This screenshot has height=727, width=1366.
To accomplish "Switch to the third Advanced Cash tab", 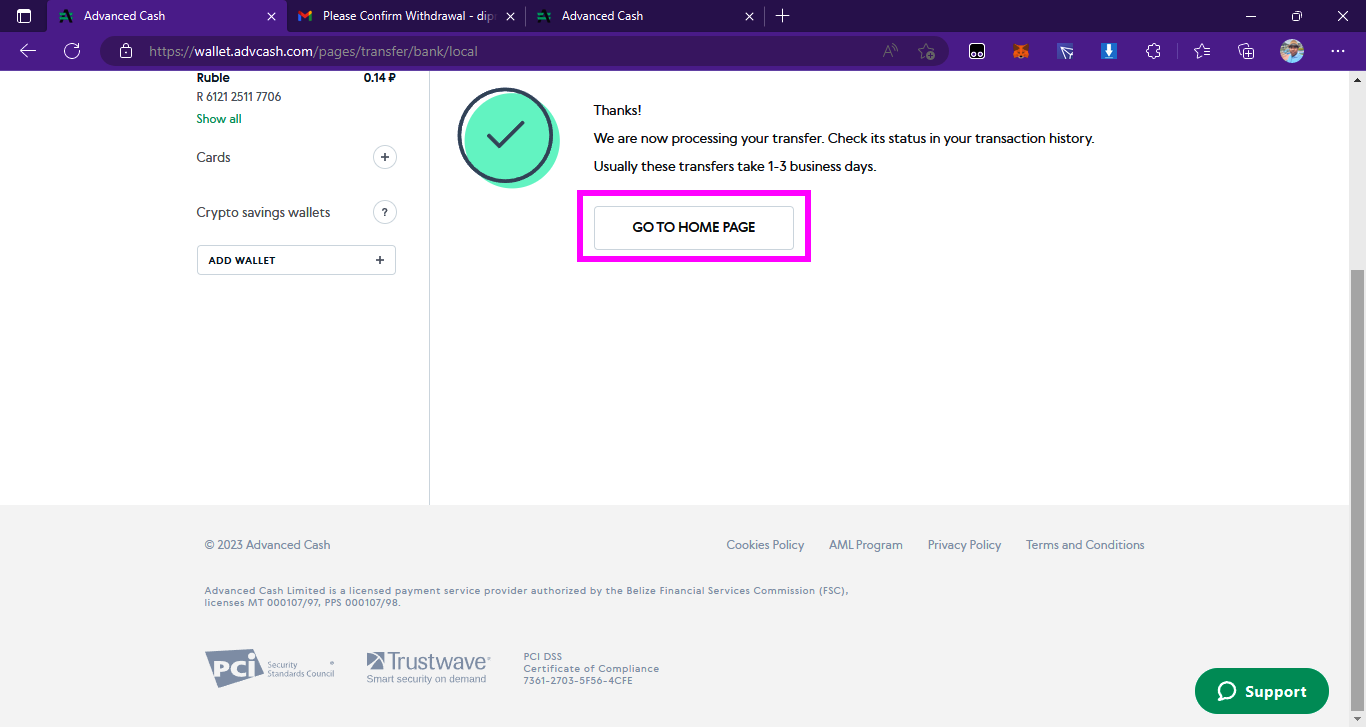I will pos(645,16).
